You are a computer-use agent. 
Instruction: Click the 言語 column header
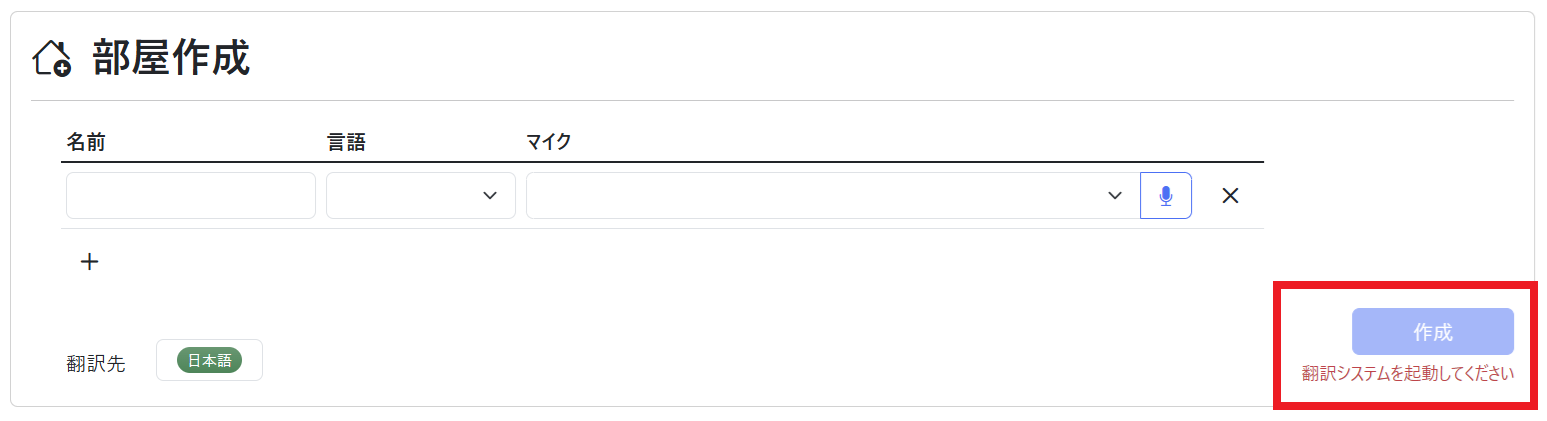pyautogui.click(x=346, y=143)
